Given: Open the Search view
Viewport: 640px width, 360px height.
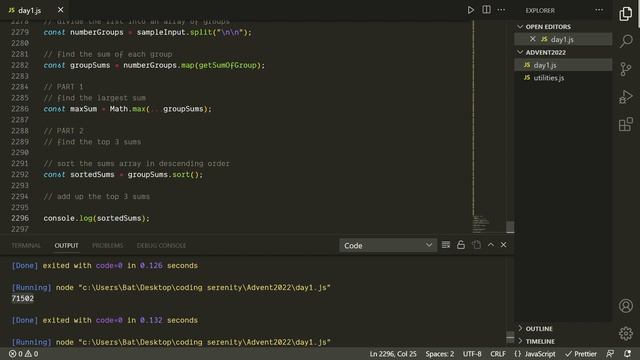Looking at the screenshot, I should pos(626,41).
